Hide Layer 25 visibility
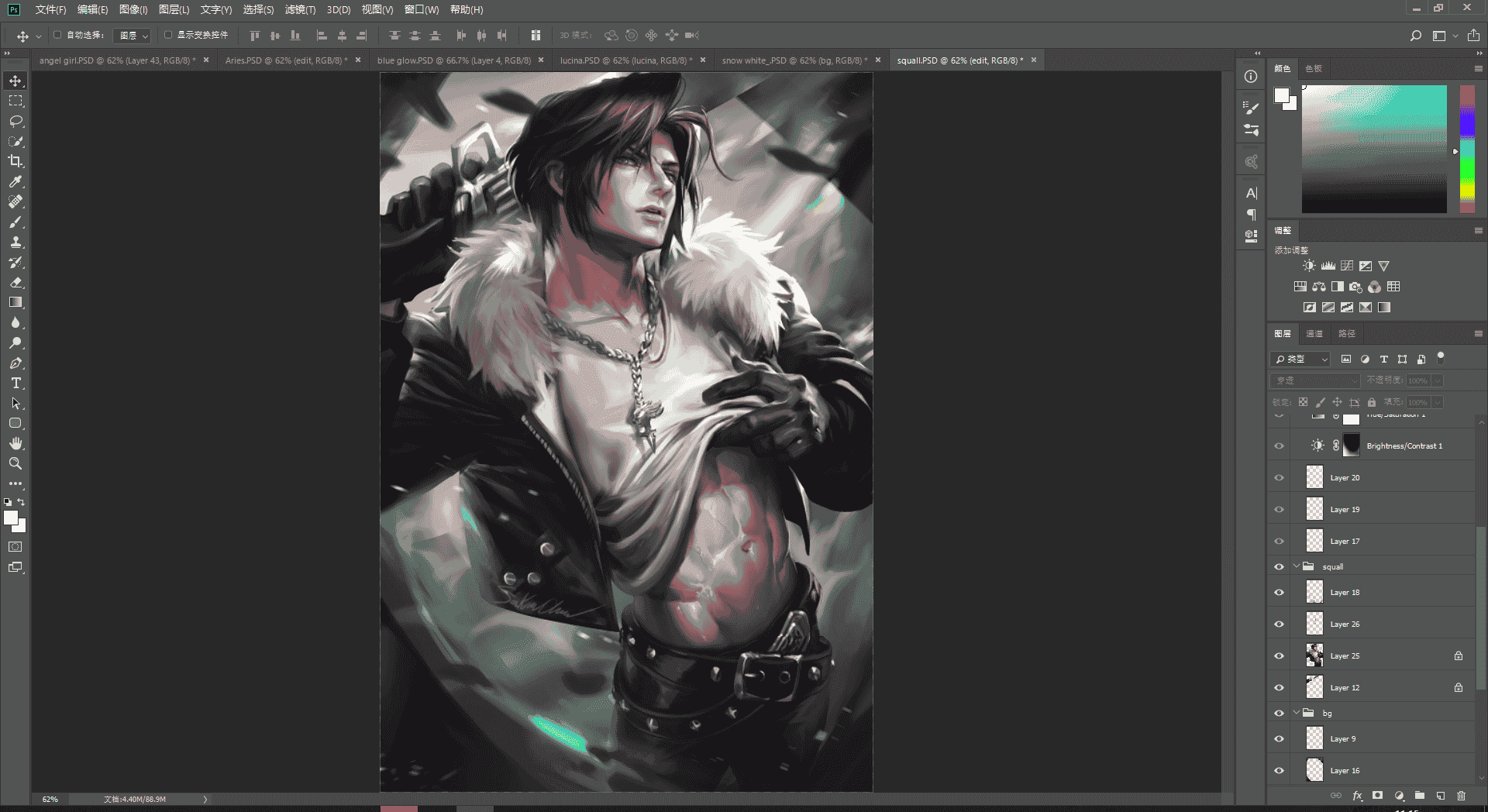1488x812 pixels. pyautogui.click(x=1279, y=656)
